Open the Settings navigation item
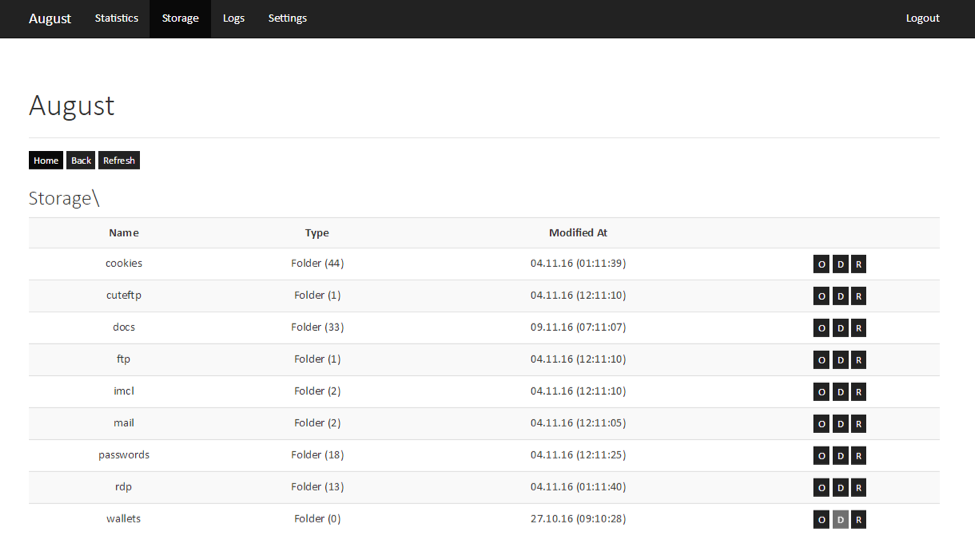Image resolution: width=975 pixels, height=548 pixels. [x=287, y=19]
